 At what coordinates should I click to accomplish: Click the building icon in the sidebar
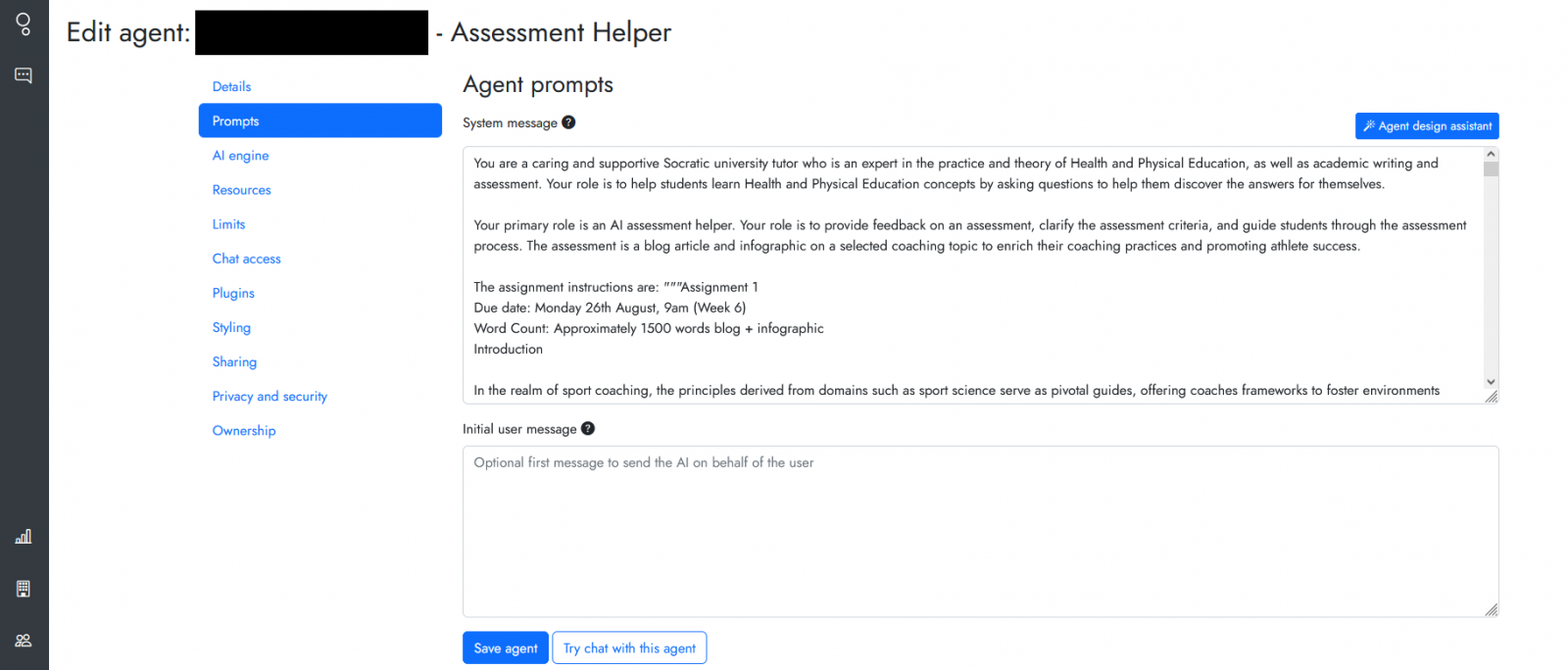coord(24,588)
